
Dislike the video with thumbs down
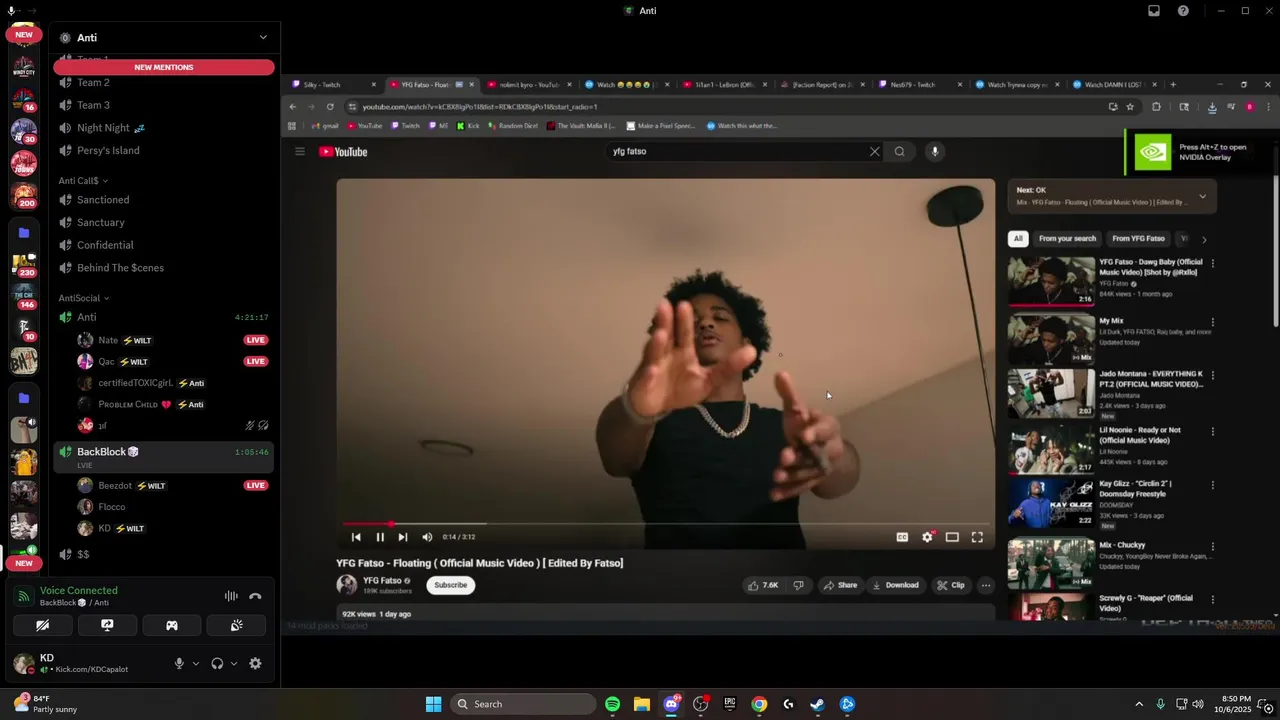pyautogui.click(x=798, y=585)
